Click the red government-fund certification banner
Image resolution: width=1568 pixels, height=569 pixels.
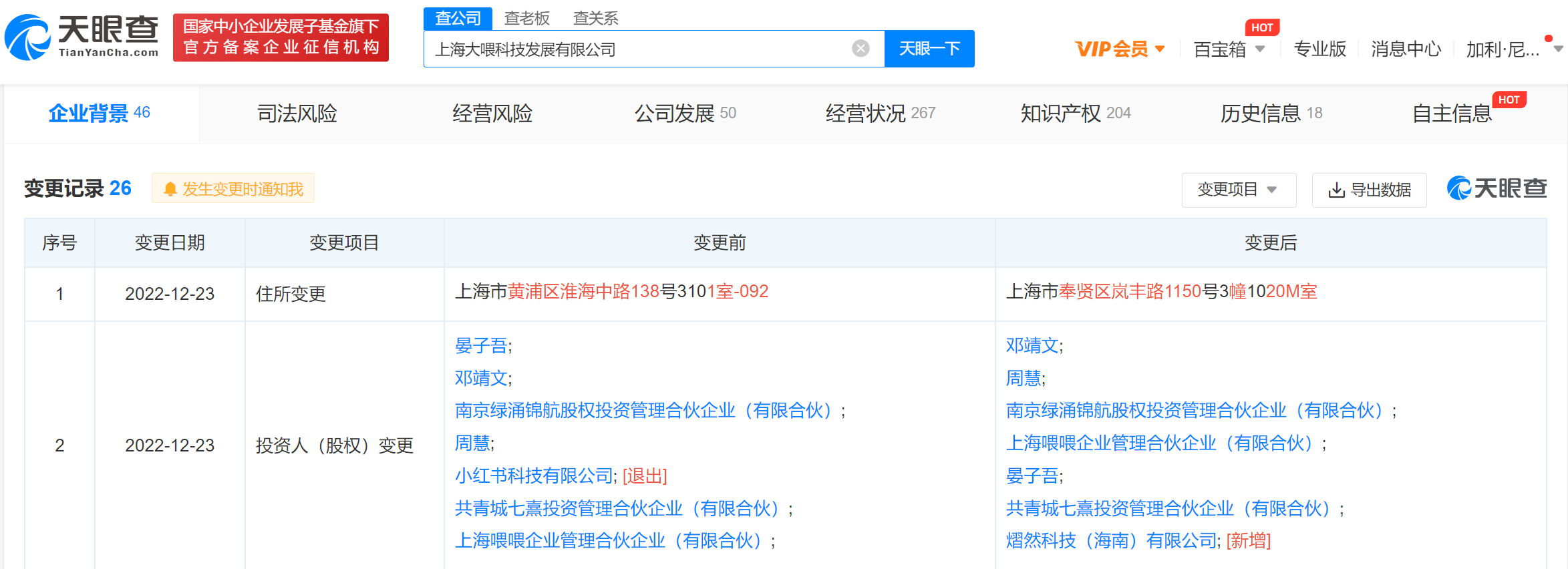pyautogui.click(x=281, y=37)
